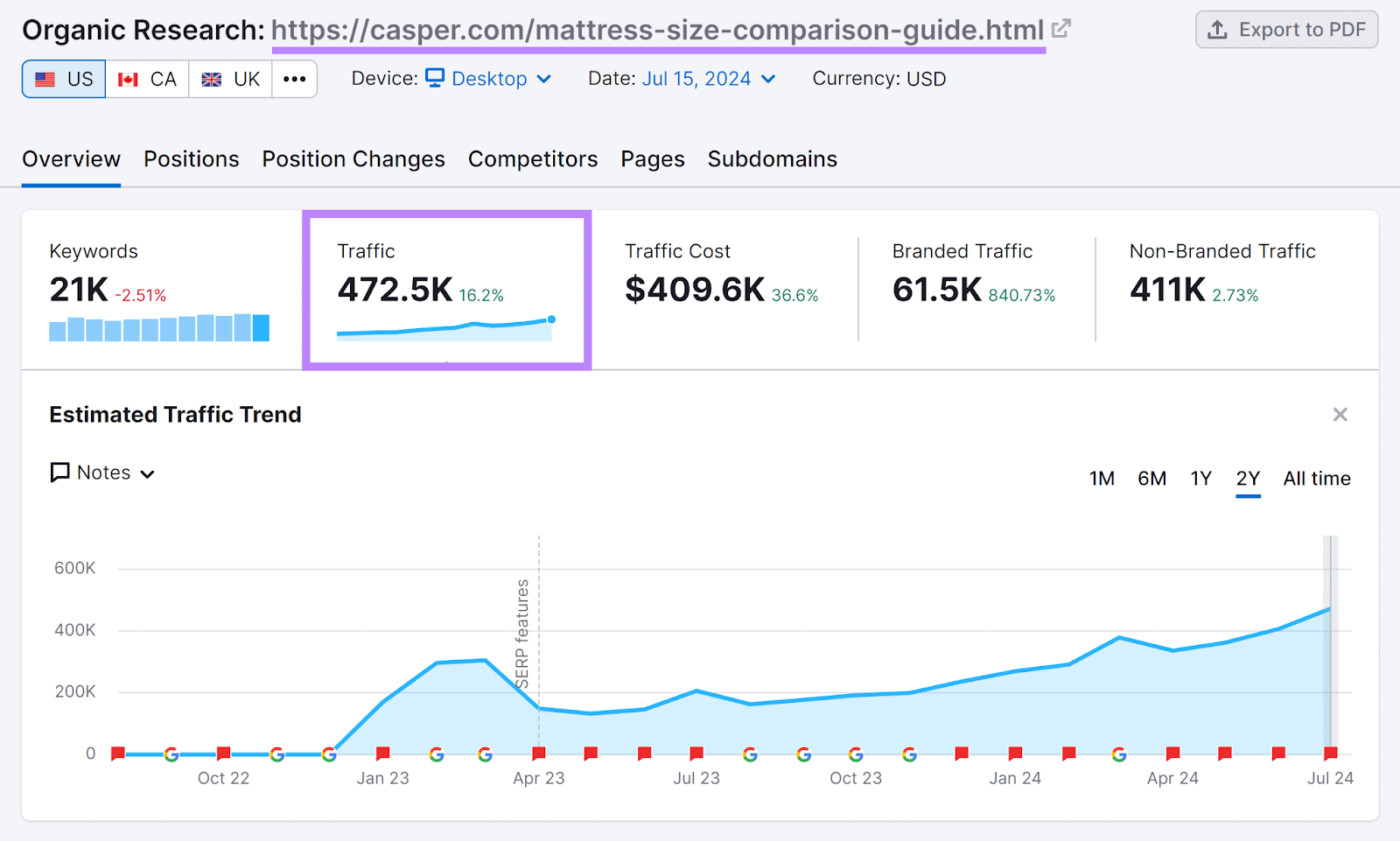
Task: Set the trend range to 6M
Action: click(1151, 479)
